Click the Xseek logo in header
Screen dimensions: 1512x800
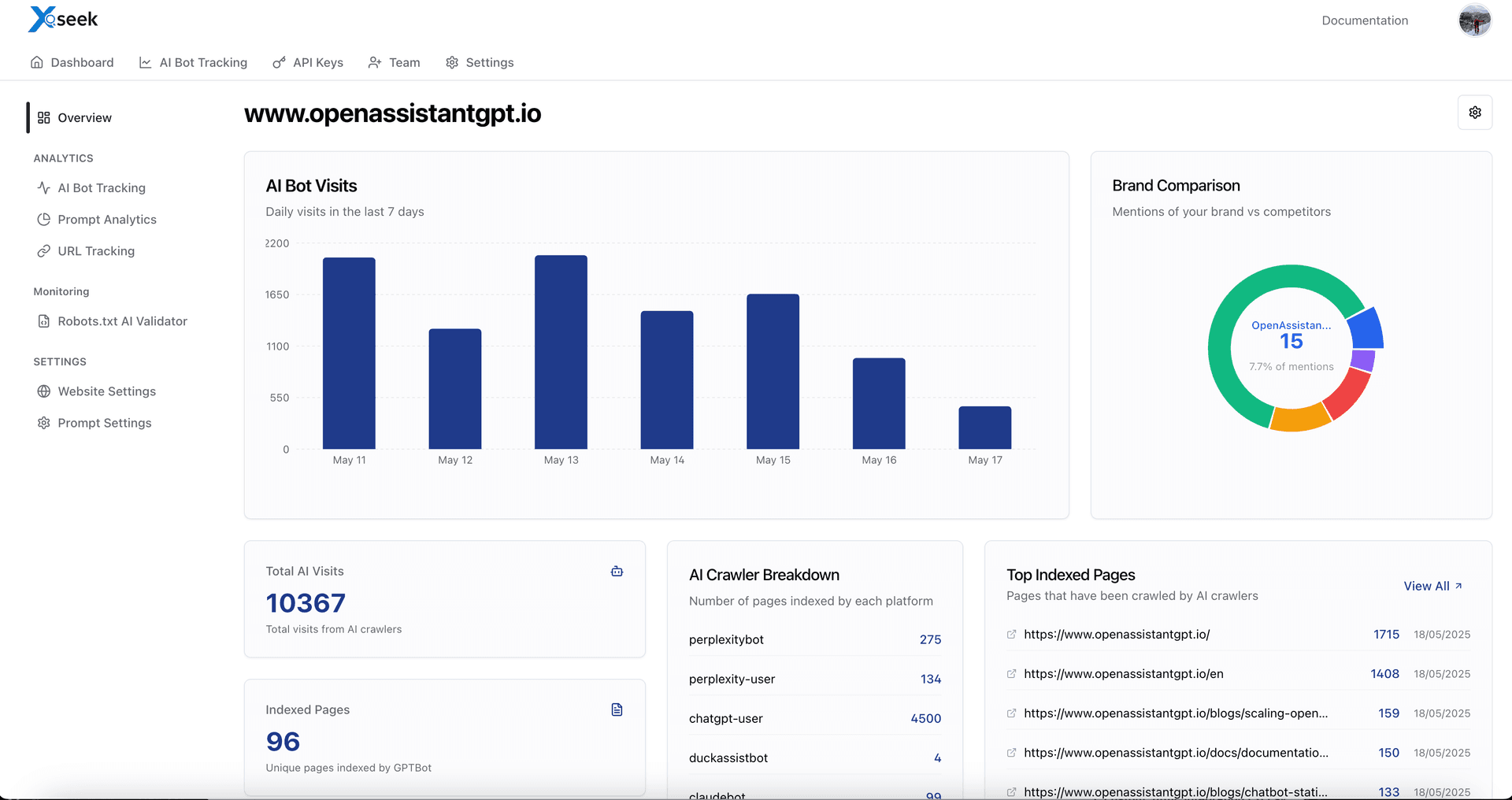63,20
